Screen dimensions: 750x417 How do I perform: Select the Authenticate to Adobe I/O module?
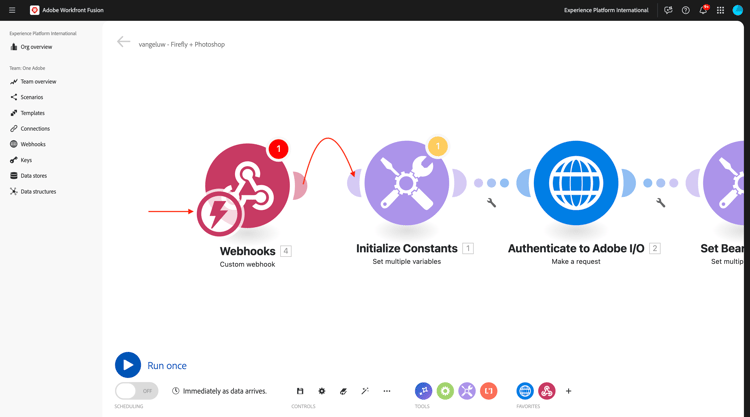coord(576,183)
